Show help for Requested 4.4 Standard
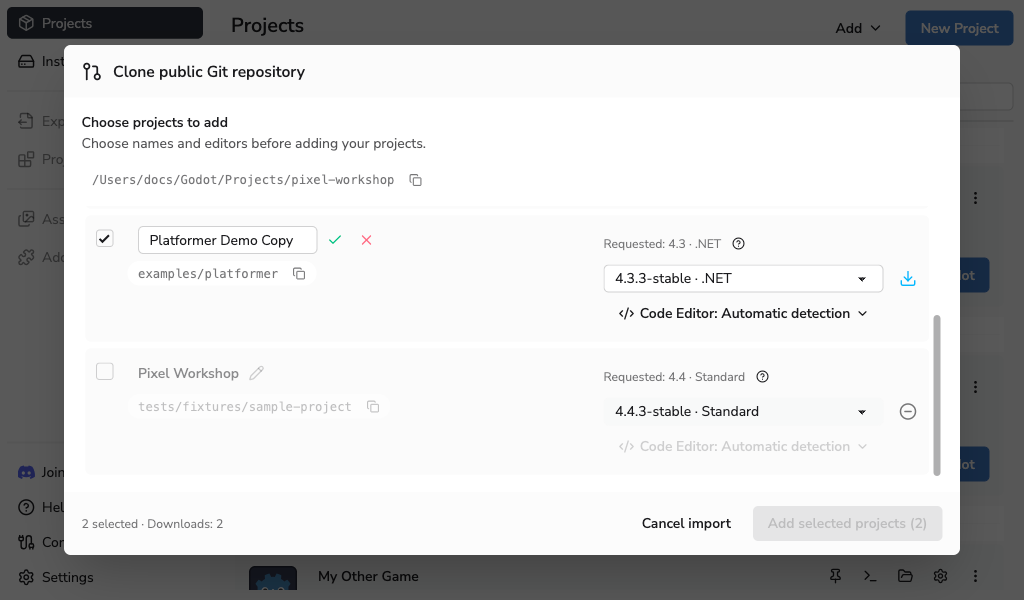Image resolution: width=1024 pixels, height=600 pixels. [x=762, y=377]
